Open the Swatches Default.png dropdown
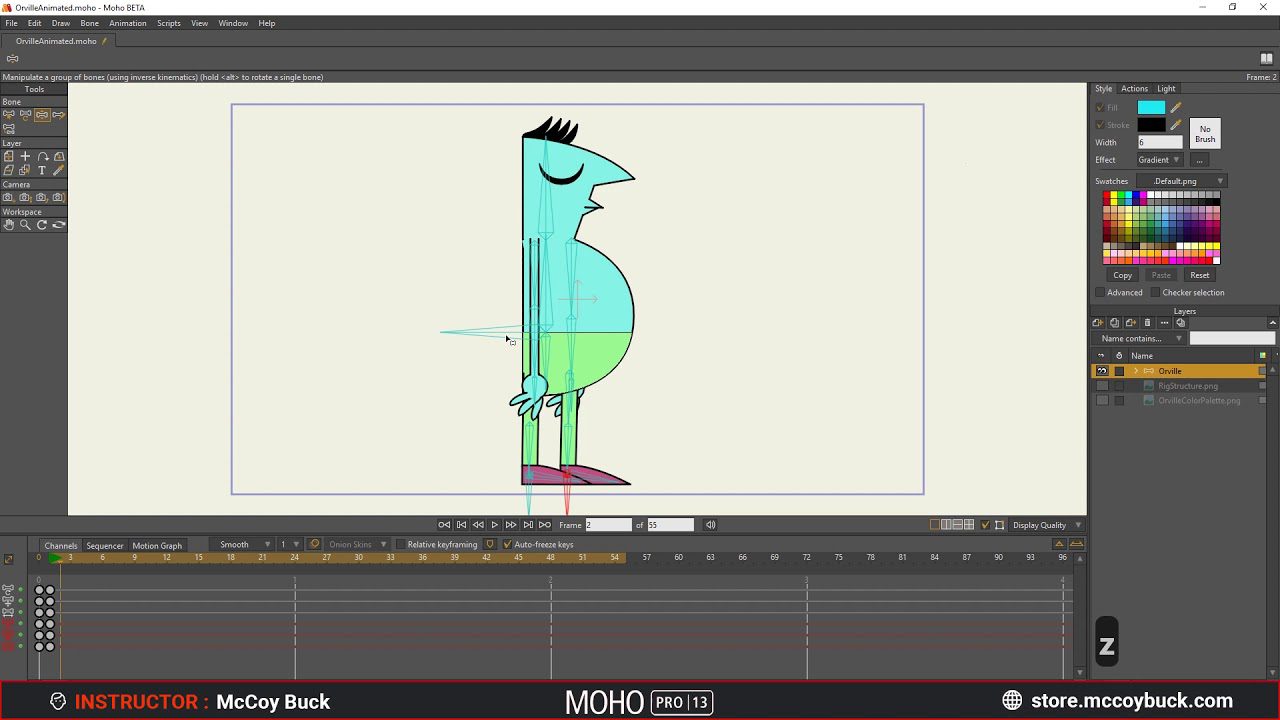 coord(1182,181)
